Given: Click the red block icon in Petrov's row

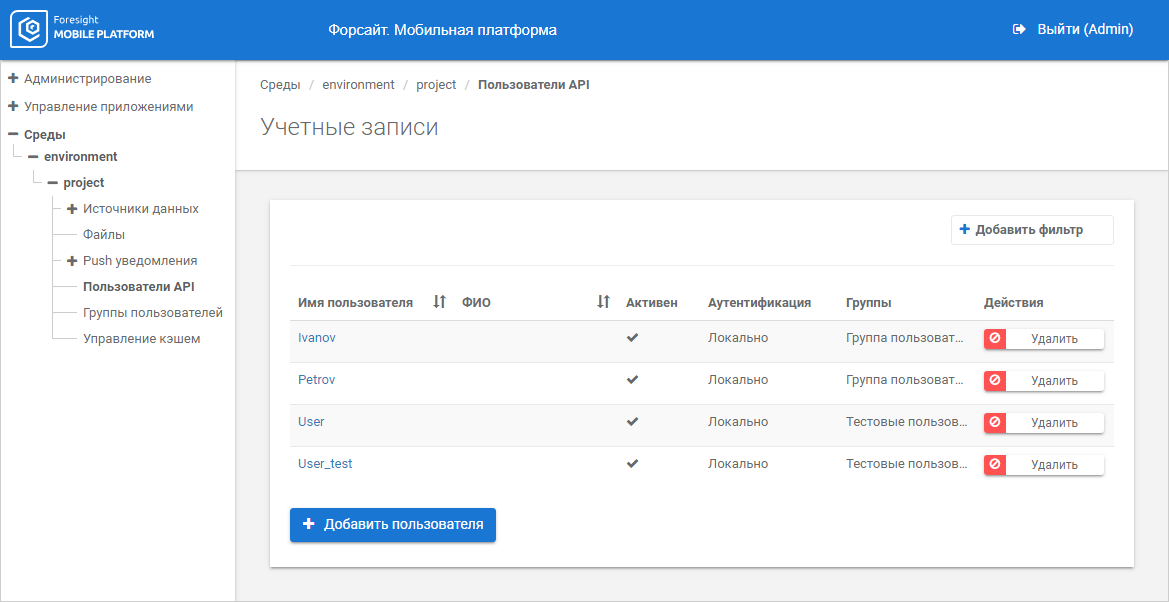Looking at the screenshot, I should tap(994, 380).
